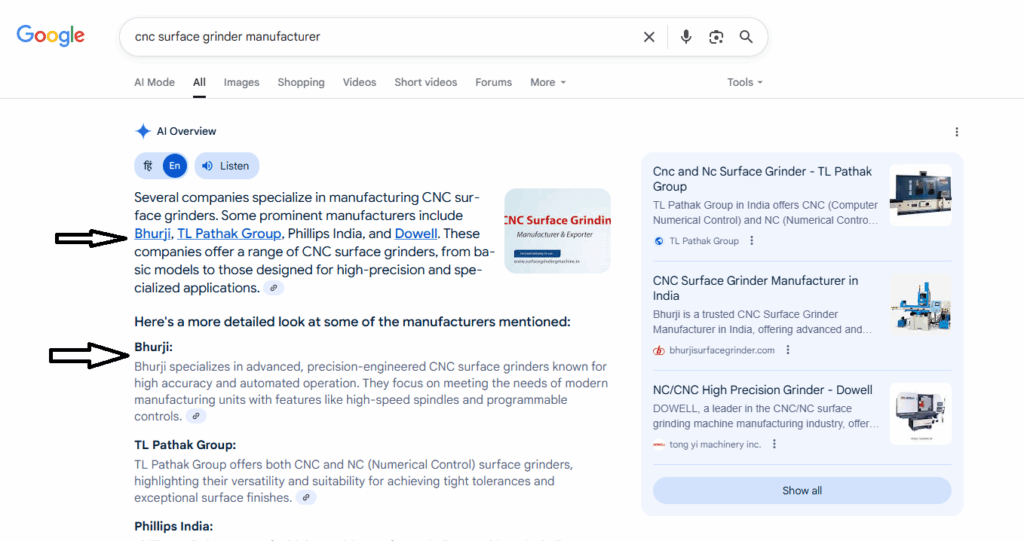Click 'tong yi machinery inc.' source name
Image resolution: width=1024 pixels, height=541 pixels.
tap(715, 444)
